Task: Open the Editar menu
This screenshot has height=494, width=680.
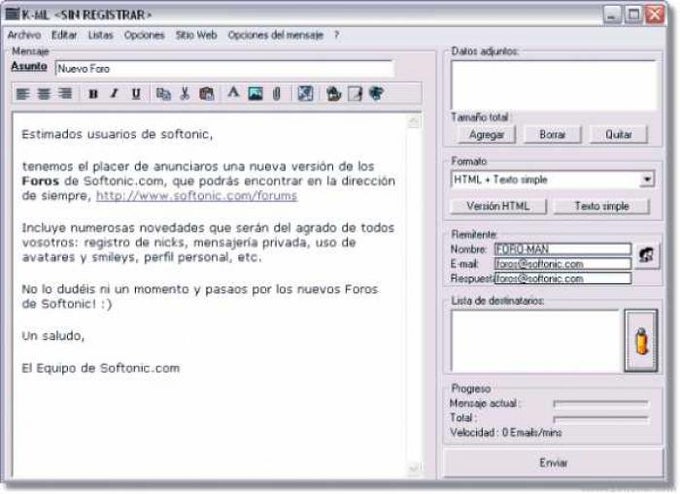Action: coord(64,35)
